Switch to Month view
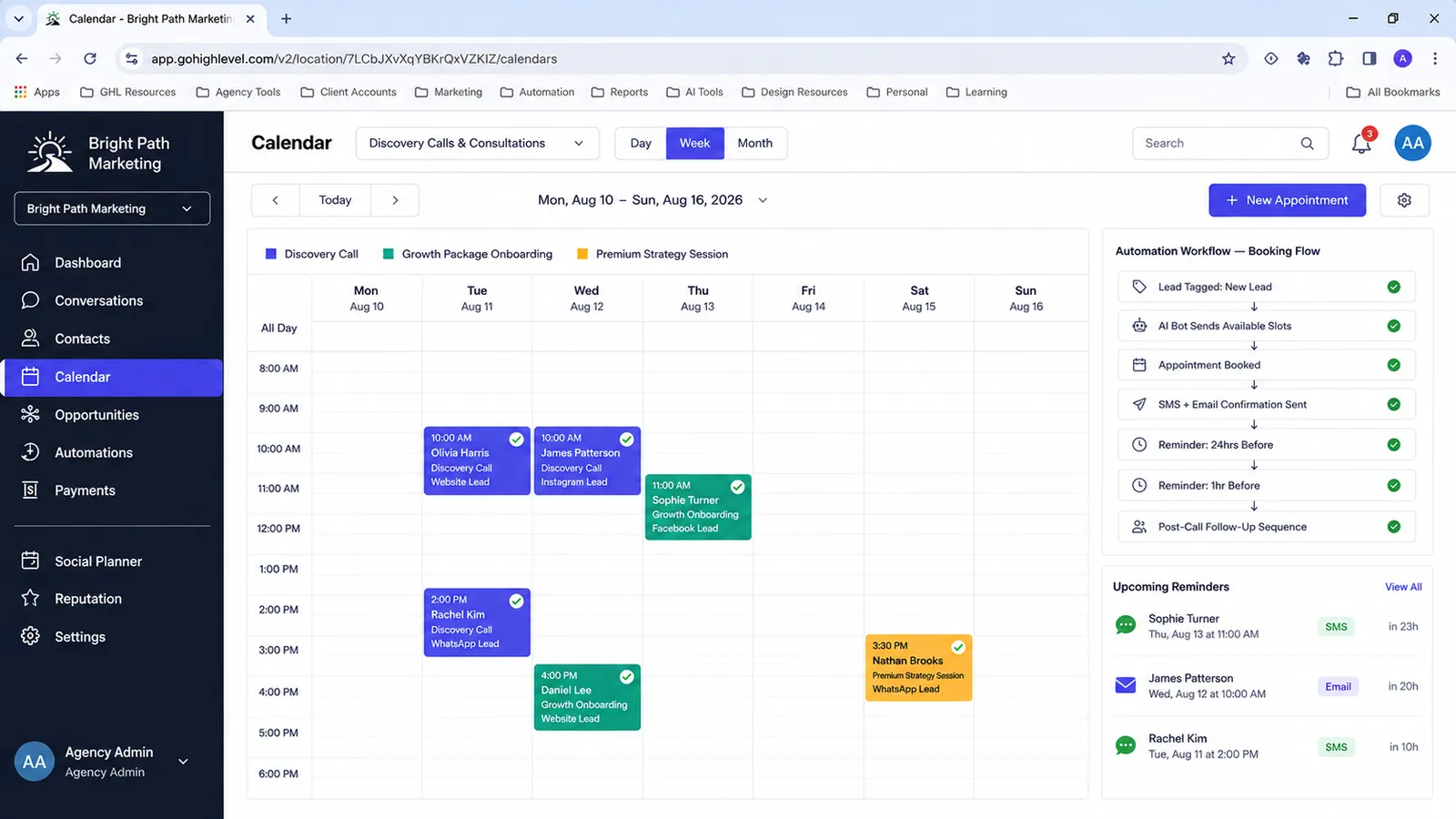 755,143
